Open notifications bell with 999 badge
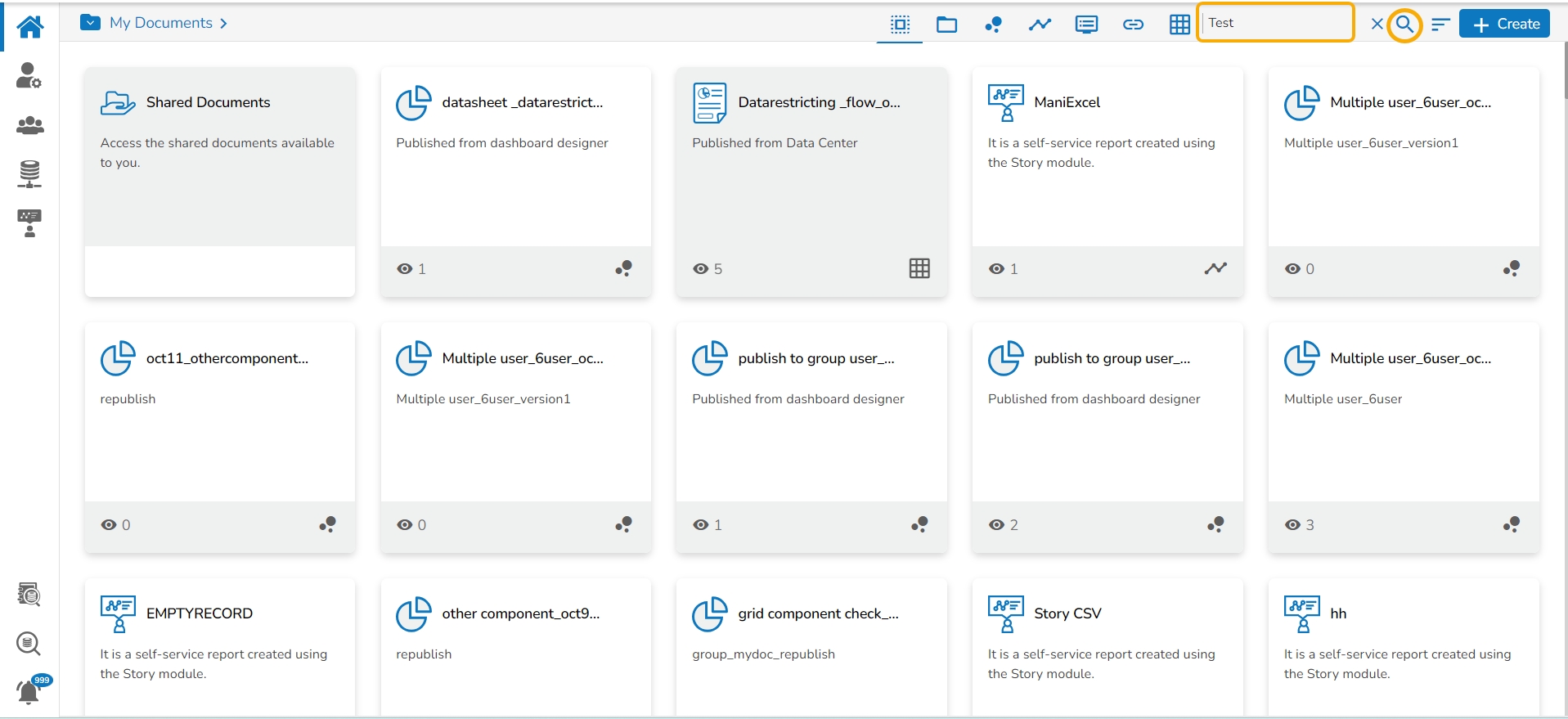 (29, 692)
